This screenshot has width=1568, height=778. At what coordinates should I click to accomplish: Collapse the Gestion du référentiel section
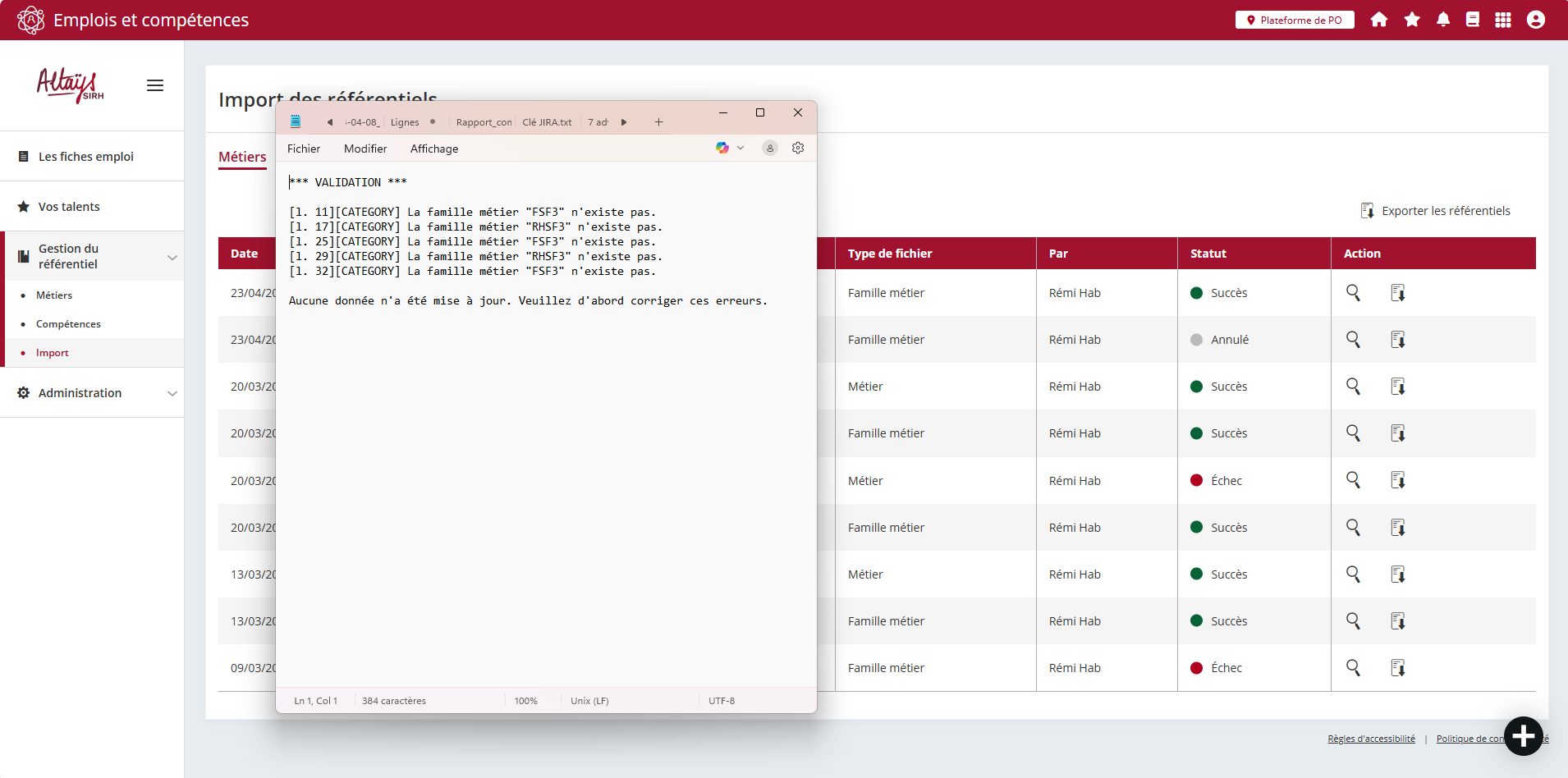click(172, 257)
